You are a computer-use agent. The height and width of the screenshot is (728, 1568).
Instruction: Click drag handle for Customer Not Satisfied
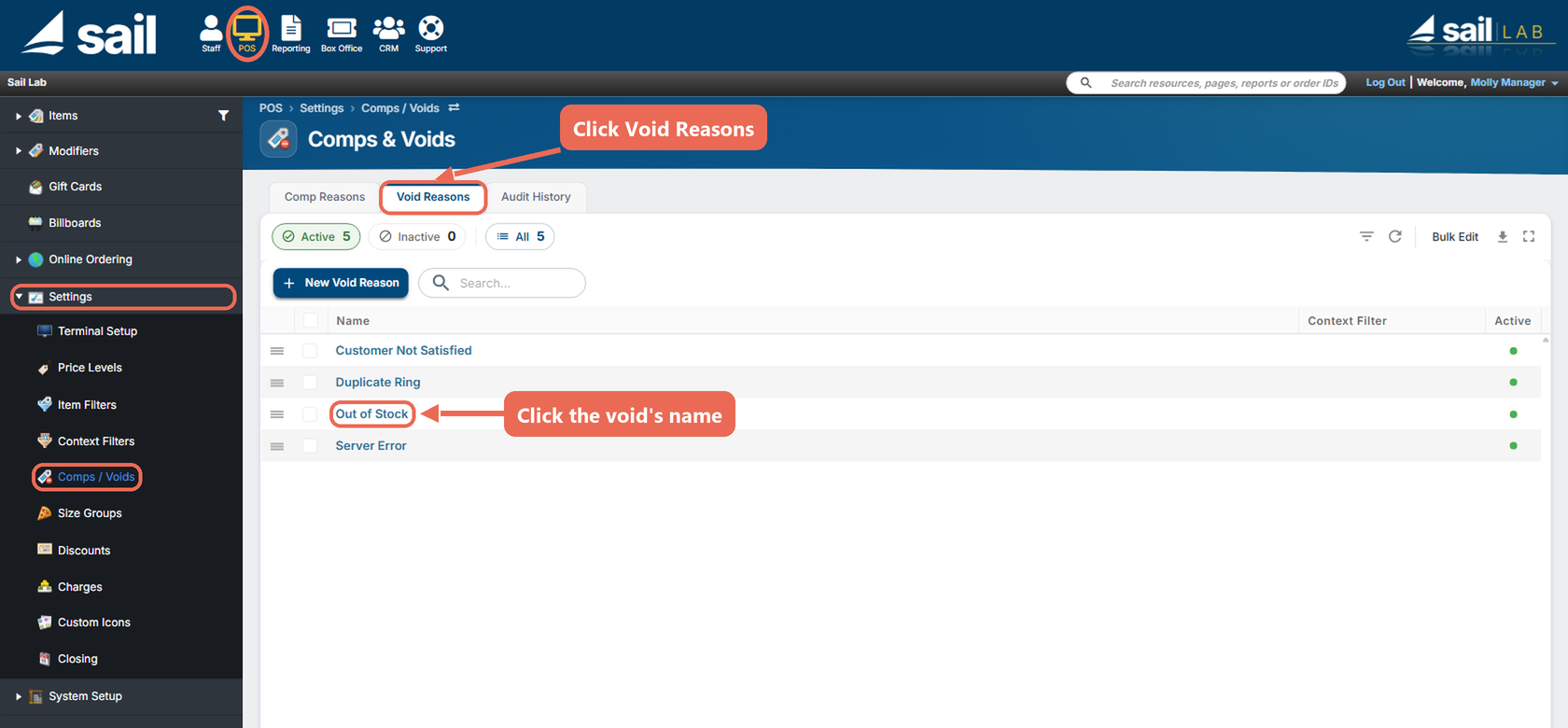pyautogui.click(x=277, y=351)
